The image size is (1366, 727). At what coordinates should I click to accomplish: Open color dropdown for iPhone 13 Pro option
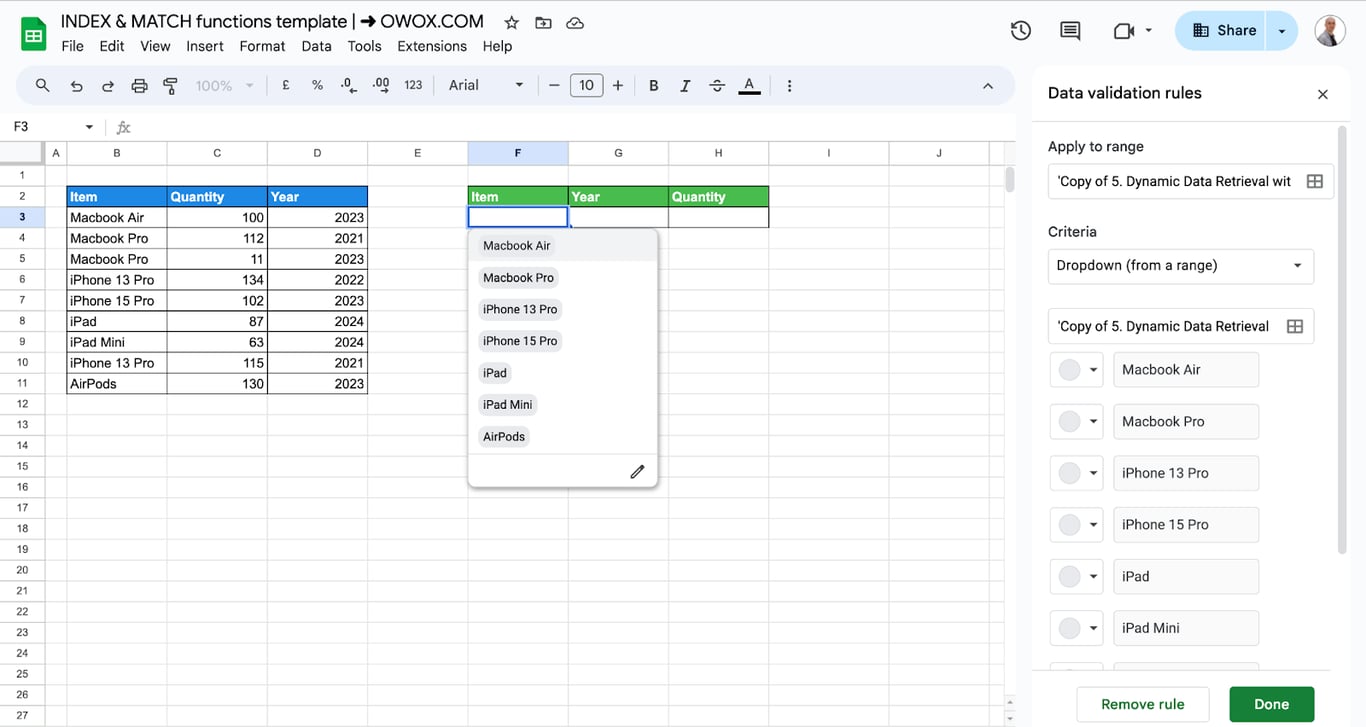[x=1076, y=473]
